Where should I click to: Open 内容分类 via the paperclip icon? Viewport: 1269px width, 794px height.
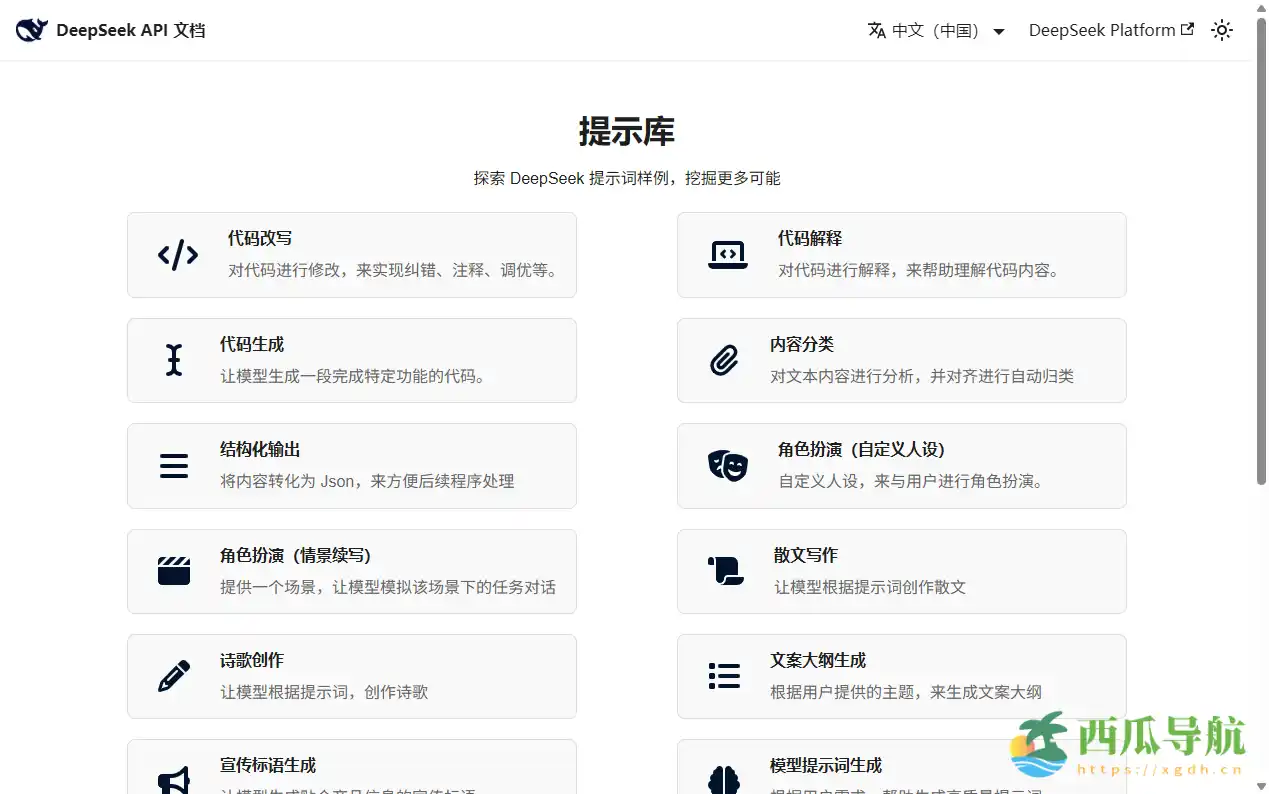(x=727, y=360)
